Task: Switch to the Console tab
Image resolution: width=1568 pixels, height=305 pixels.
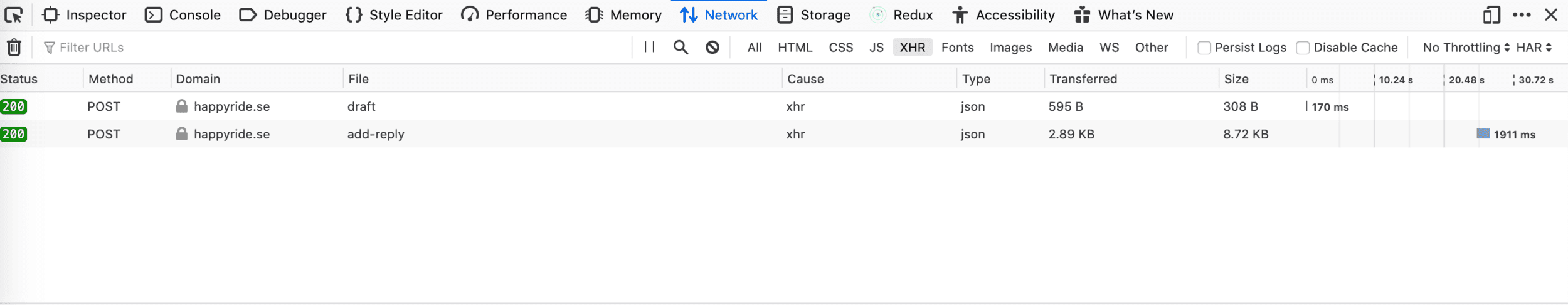Action: pyautogui.click(x=183, y=15)
